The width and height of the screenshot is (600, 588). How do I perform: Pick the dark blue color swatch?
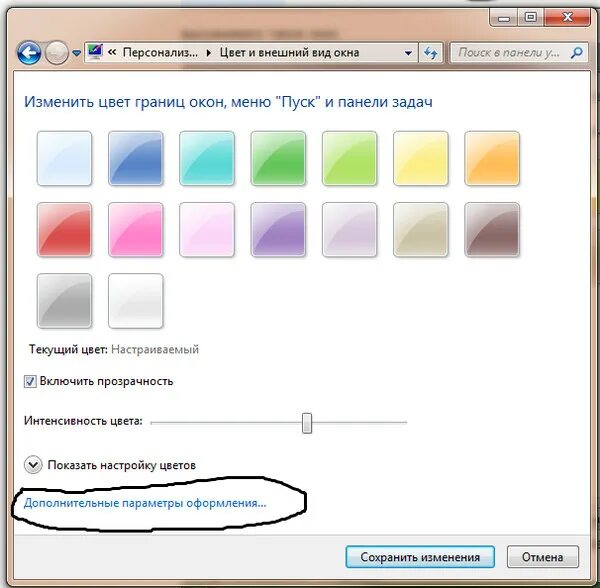135,158
